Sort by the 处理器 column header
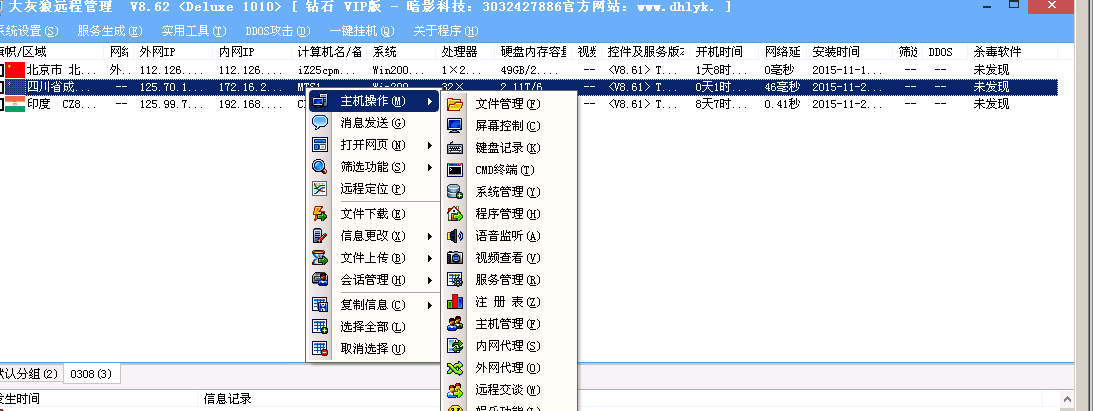1093x411 pixels. tap(467, 52)
